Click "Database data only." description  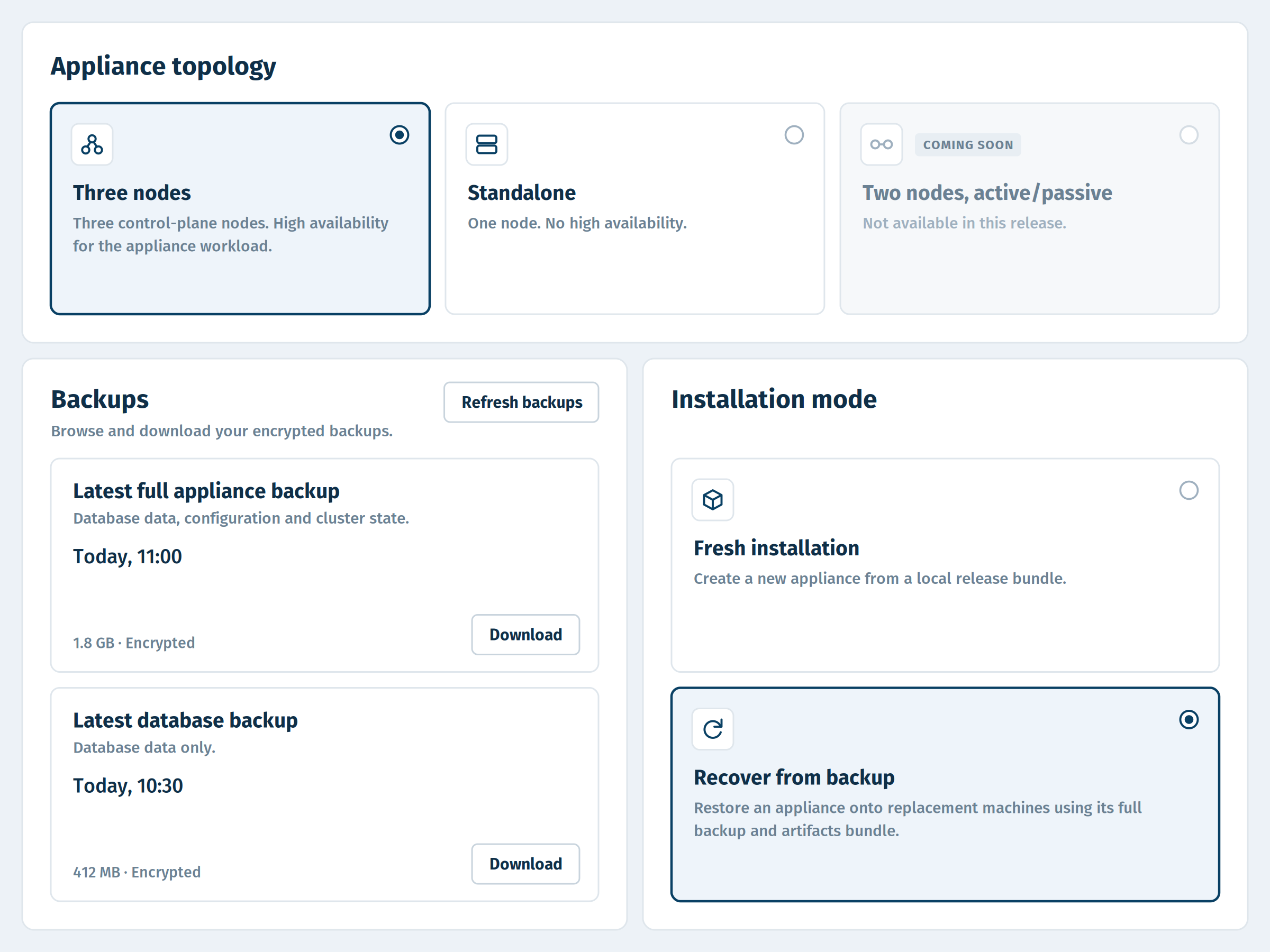(x=144, y=748)
